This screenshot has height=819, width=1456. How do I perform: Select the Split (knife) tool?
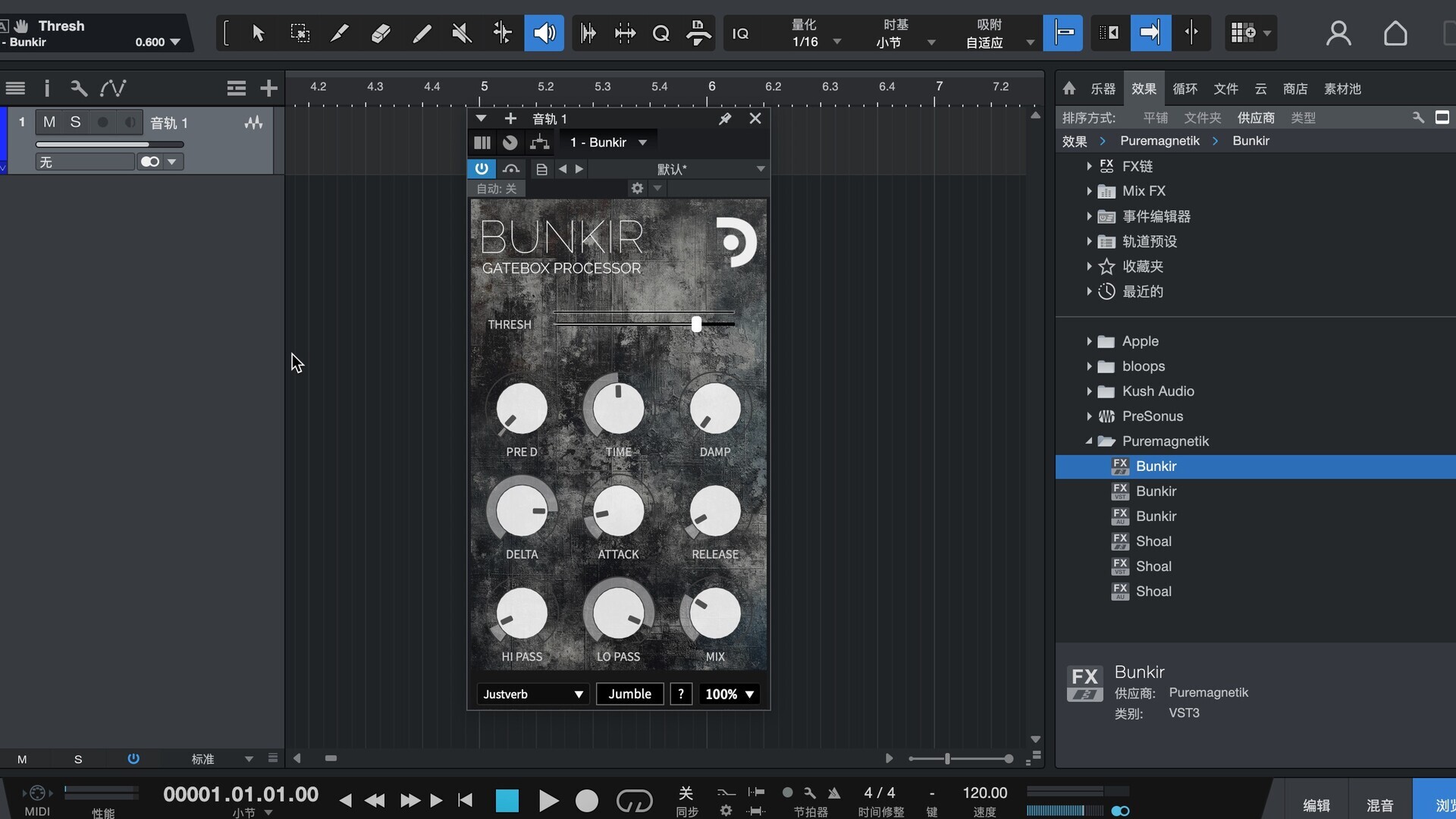coord(340,33)
